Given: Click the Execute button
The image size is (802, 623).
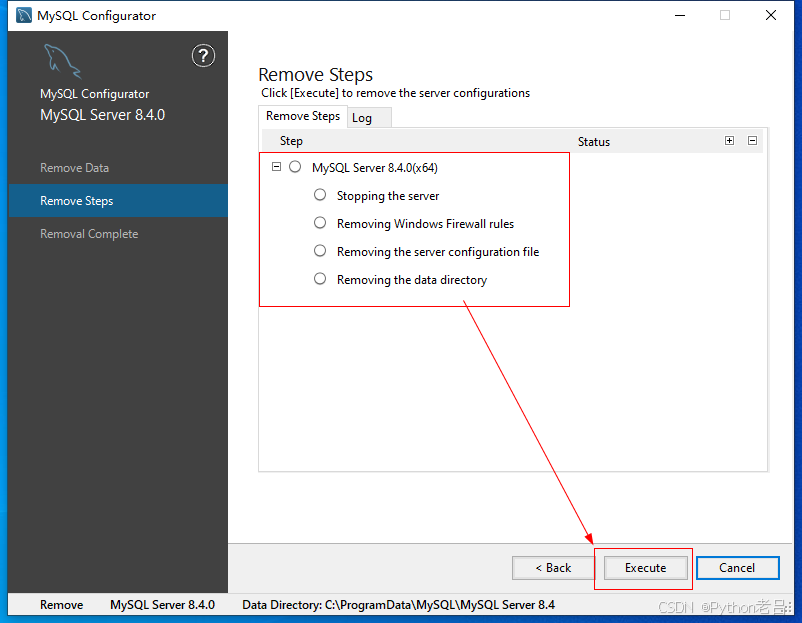Looking at the screenshot, I should tap(645, 568).
